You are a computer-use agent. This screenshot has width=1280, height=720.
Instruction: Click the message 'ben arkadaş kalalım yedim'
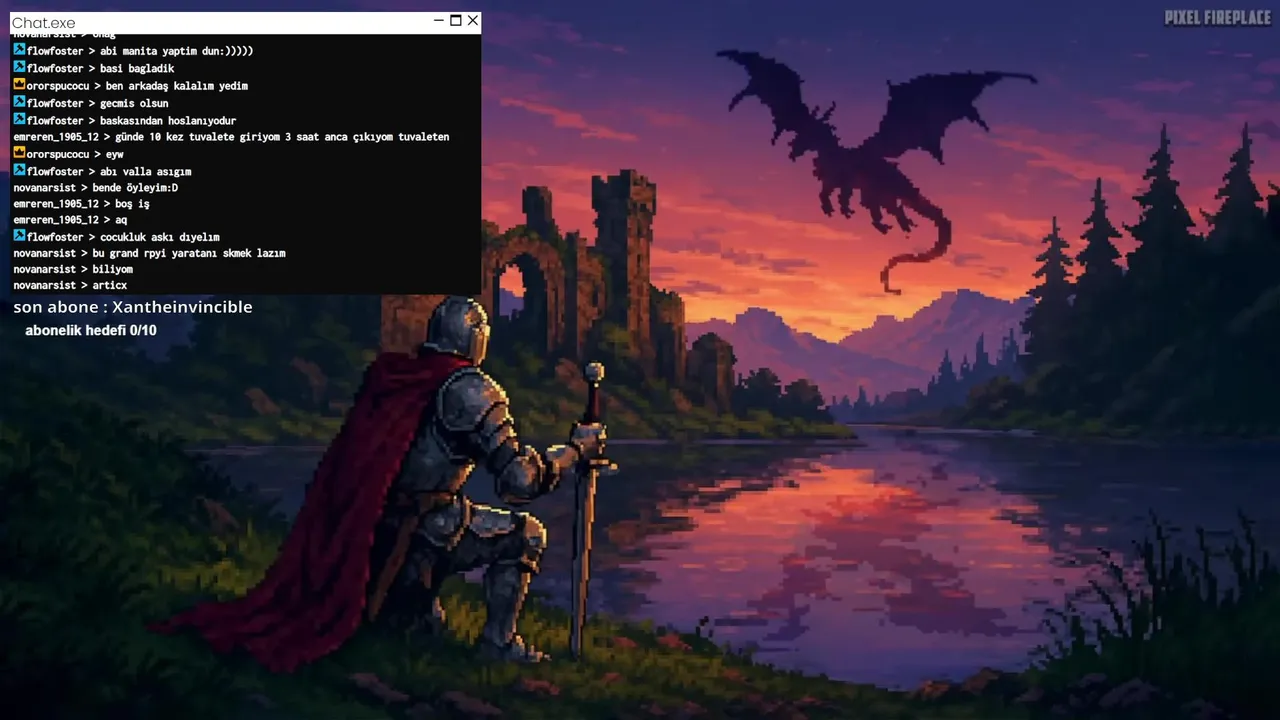[177, 86]
